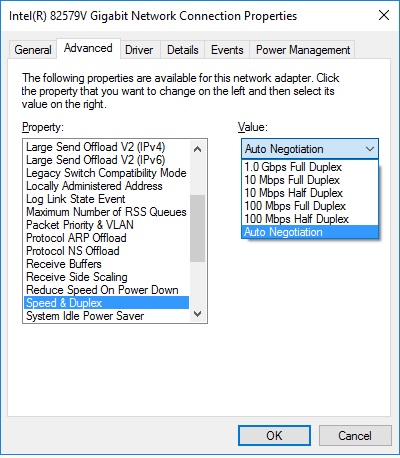
Task: Select Legacy Switch Compatibility Mode property
Action: (106, 173)
